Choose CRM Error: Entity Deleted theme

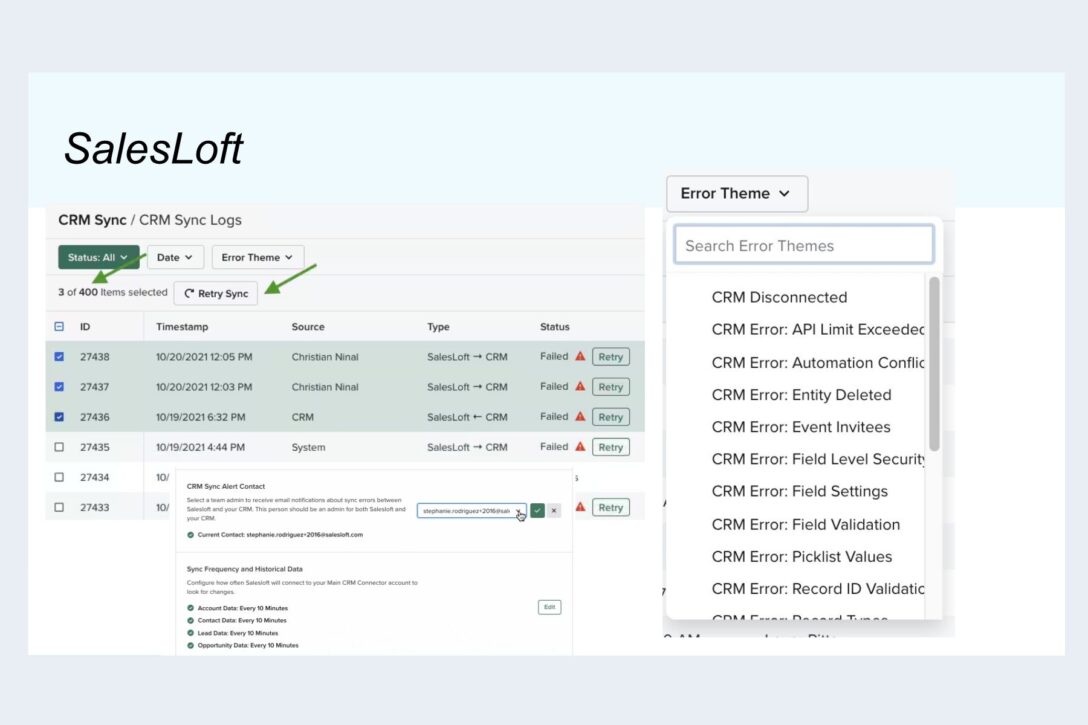[801, 395]
